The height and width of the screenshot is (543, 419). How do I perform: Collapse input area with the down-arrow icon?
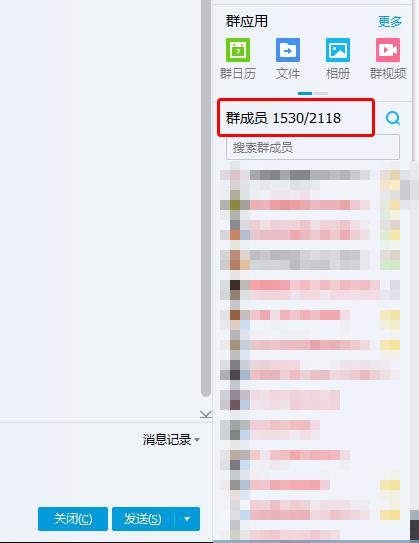(206, 414)
